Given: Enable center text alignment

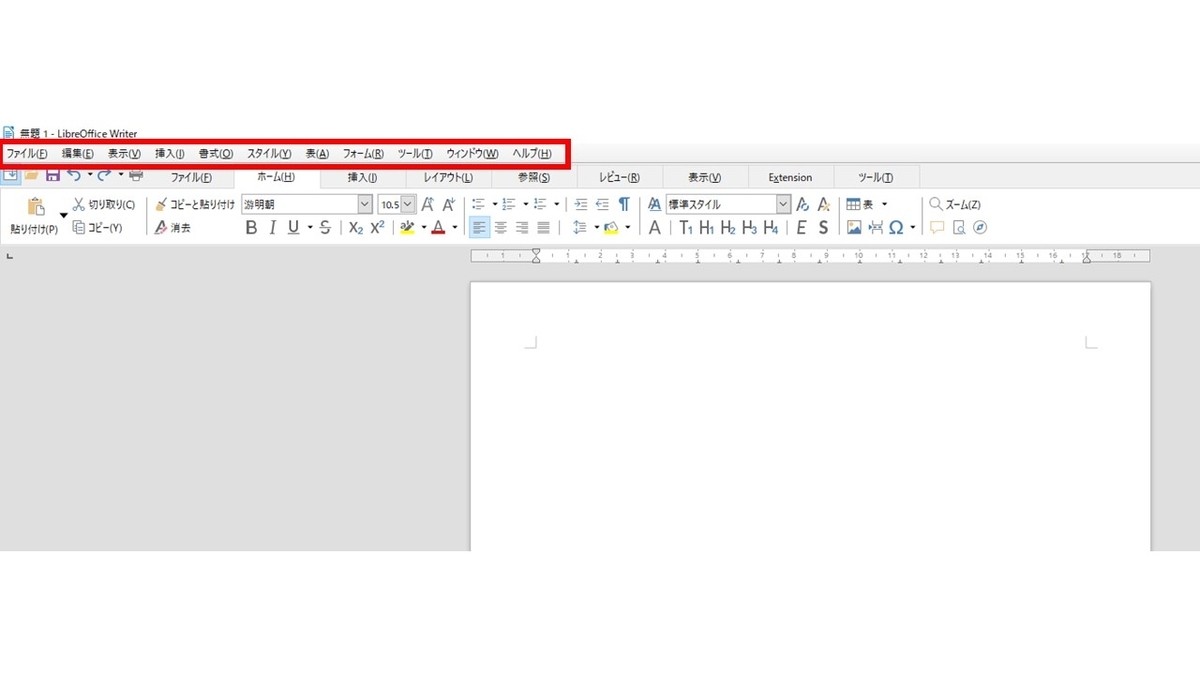Looking at the screenshot, I should point(501,227).
